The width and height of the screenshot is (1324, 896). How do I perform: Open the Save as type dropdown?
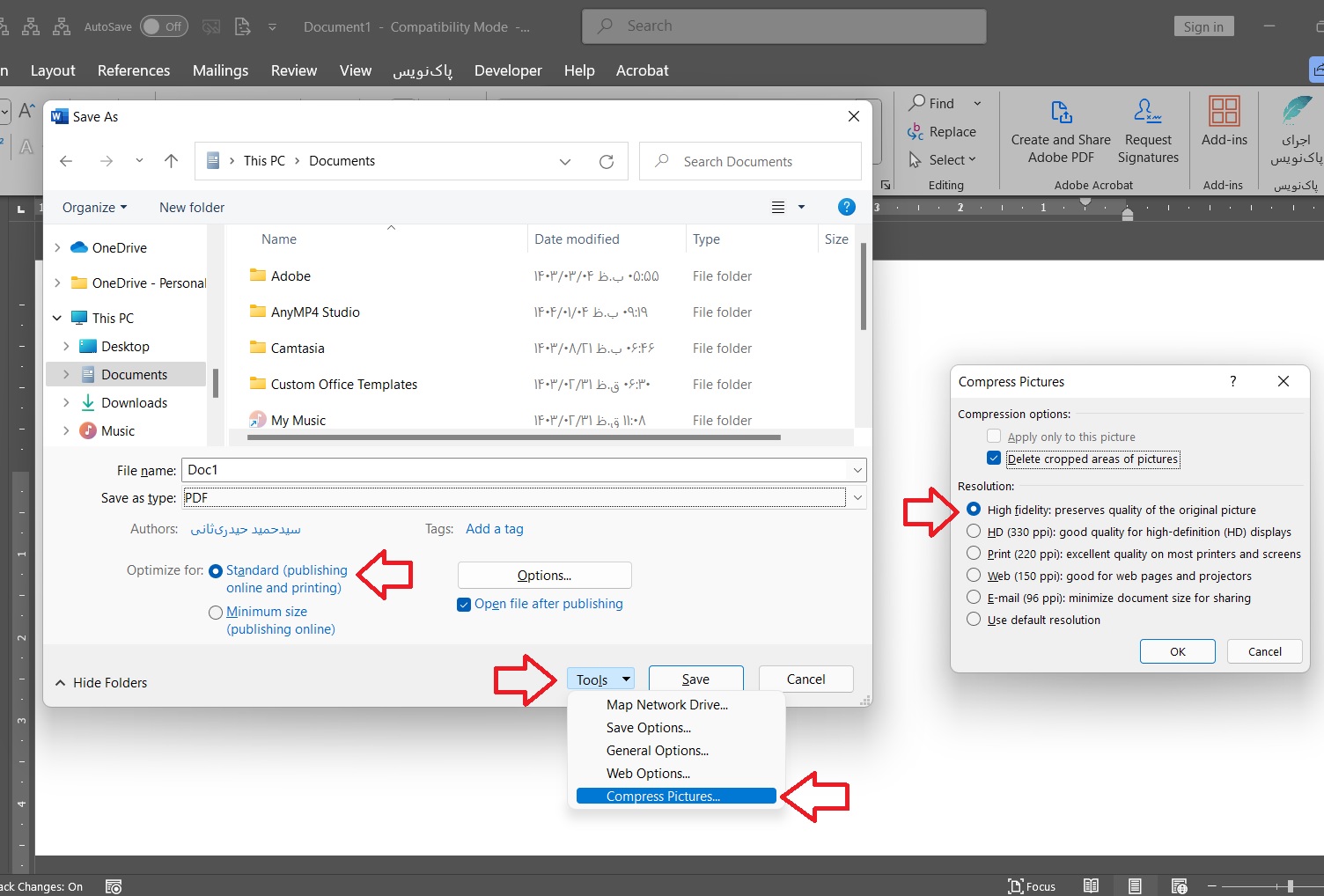coord(857,498)
